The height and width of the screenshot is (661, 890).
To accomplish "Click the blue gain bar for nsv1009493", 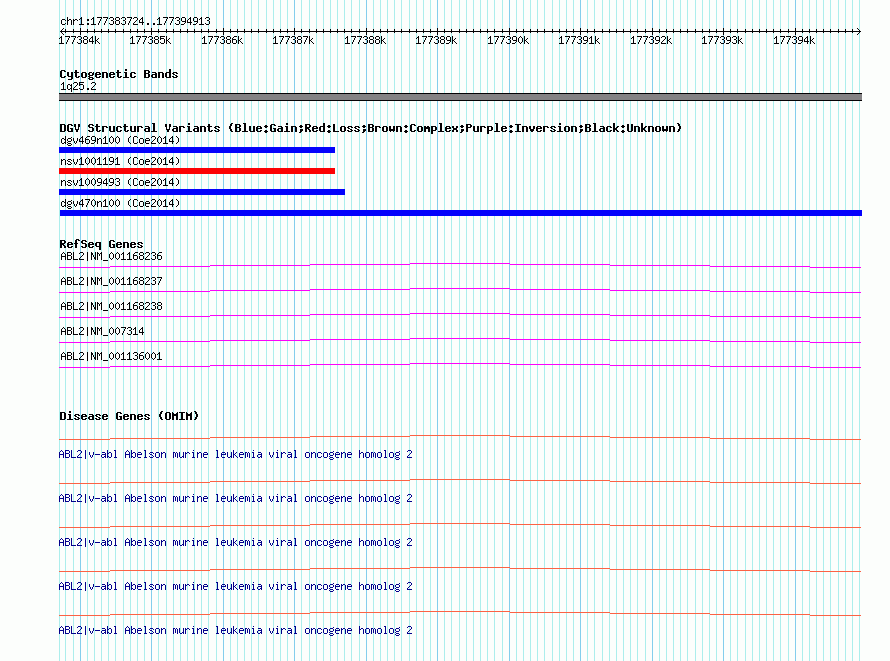I will click(x=202, y=192).
